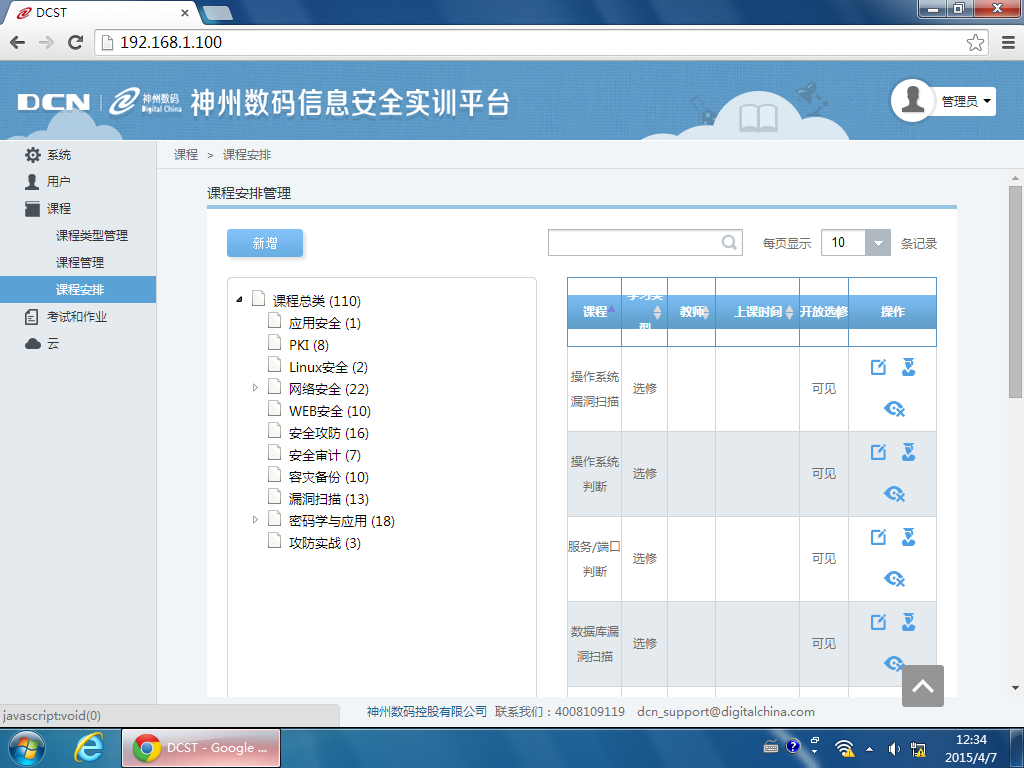Open Windows Start menu
The image size is (1024, 768).
point(27,748)
